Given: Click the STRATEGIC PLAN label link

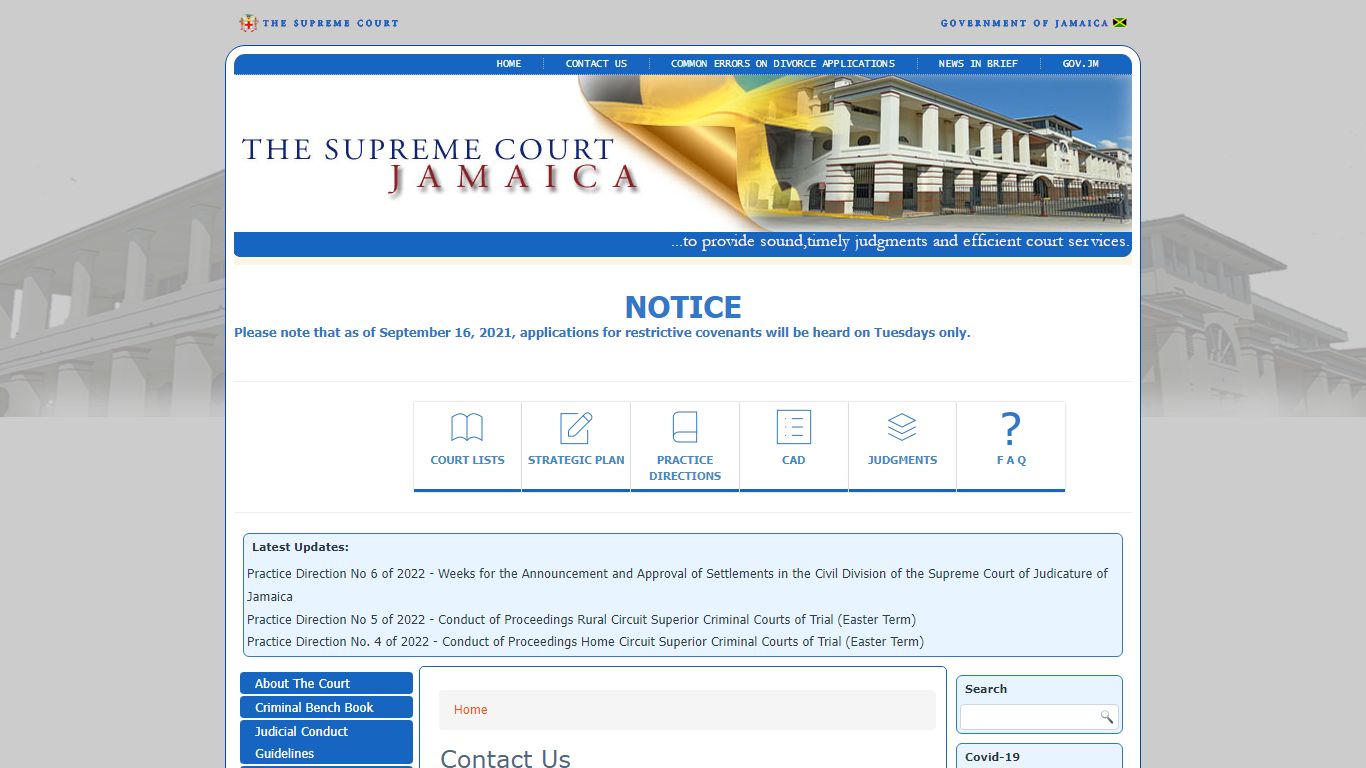Looking at the screenshot, I should (576, 460).
